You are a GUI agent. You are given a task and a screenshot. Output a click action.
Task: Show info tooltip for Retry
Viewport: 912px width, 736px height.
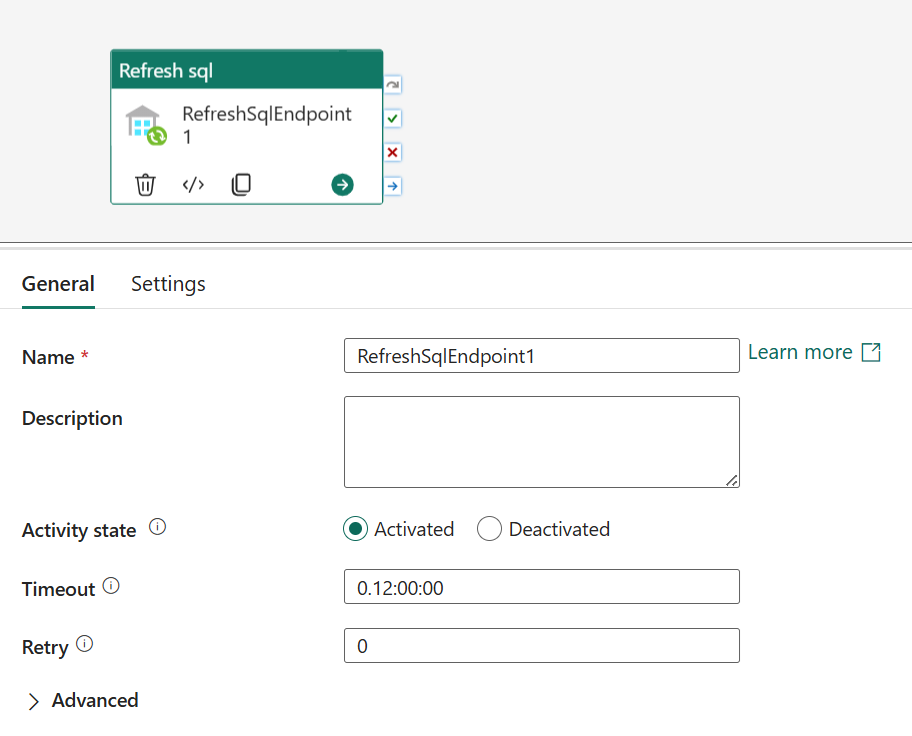84,644
